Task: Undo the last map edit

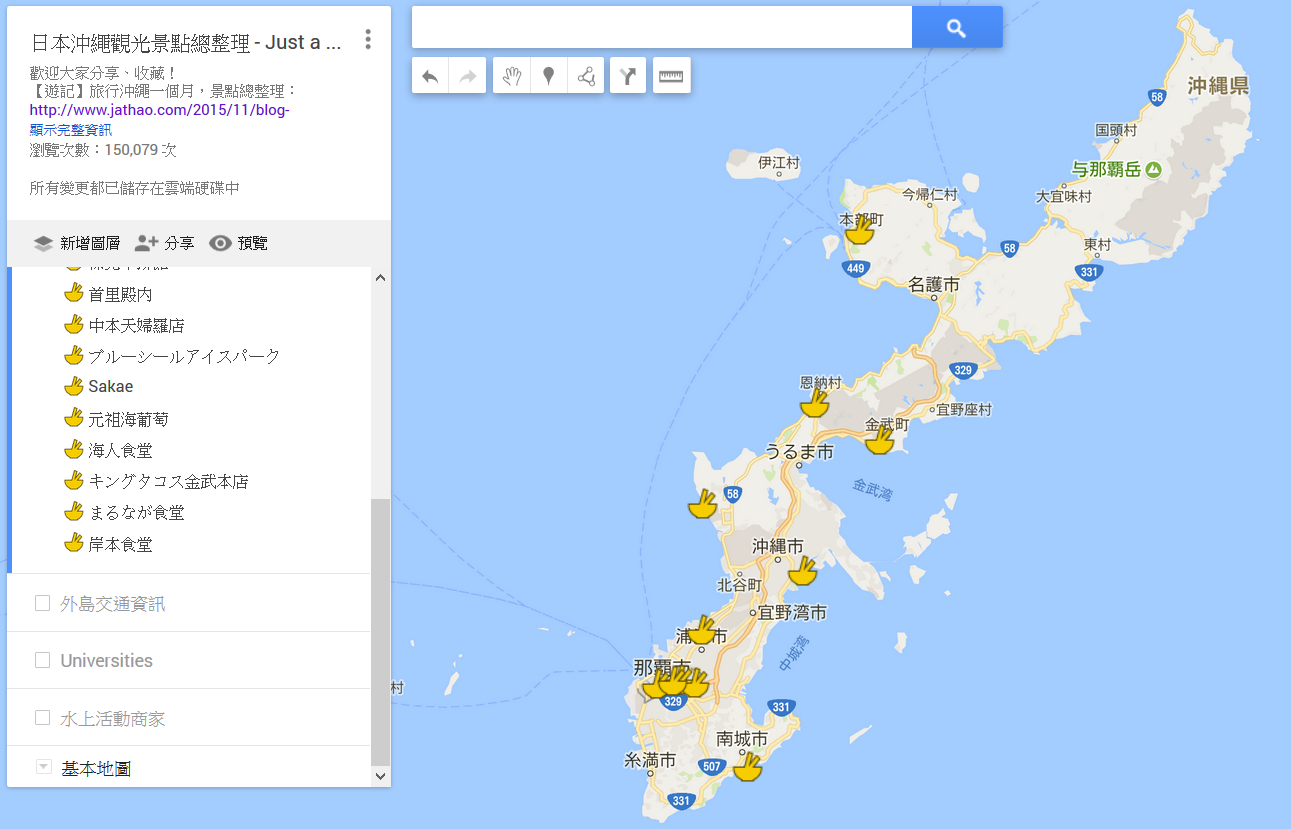Action: click(430, 75)
